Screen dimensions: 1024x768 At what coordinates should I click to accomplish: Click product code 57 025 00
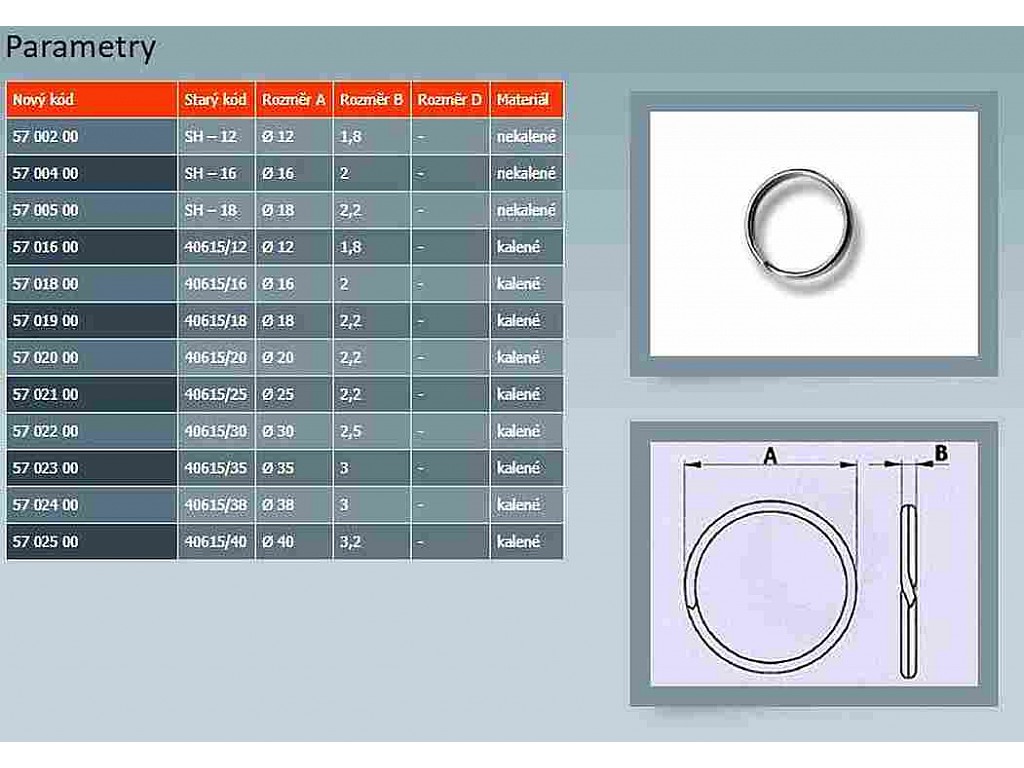tap(45, 542)
